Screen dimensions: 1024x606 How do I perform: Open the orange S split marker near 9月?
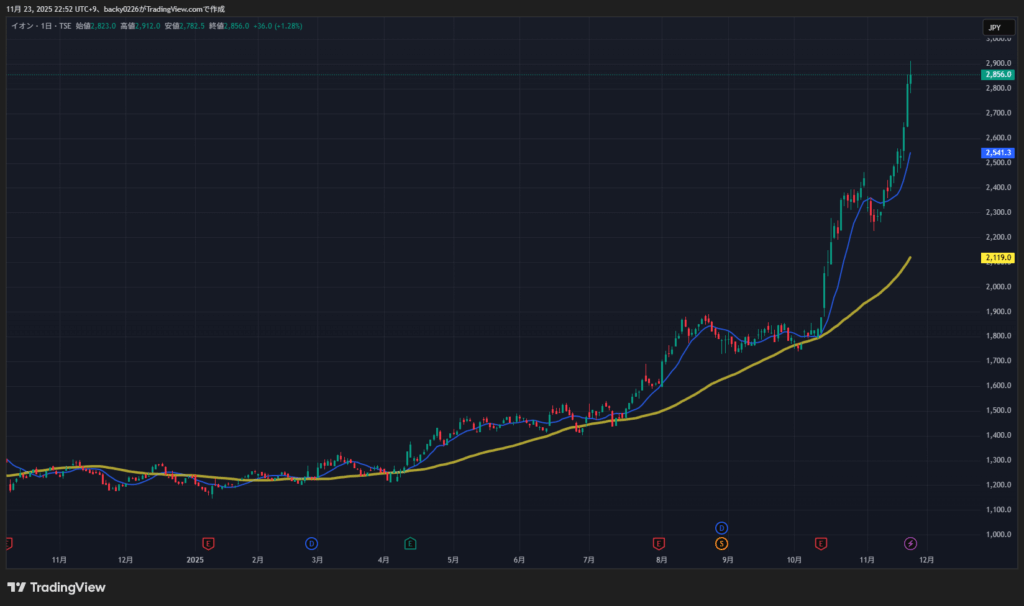click(722, 543)
